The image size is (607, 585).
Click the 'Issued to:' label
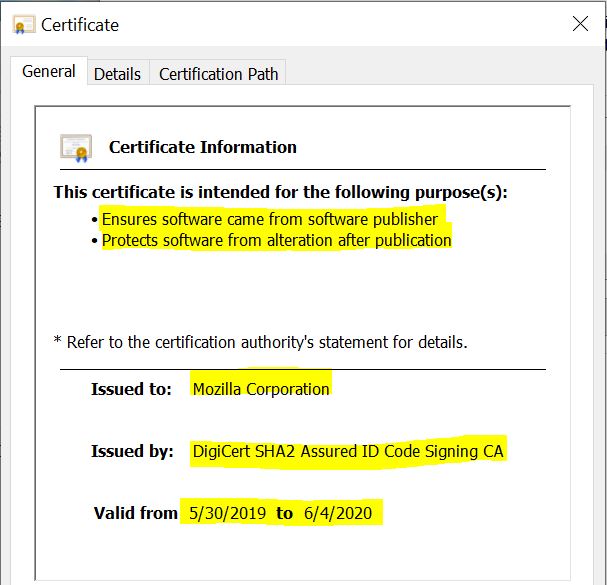click(x=131, y=389)
